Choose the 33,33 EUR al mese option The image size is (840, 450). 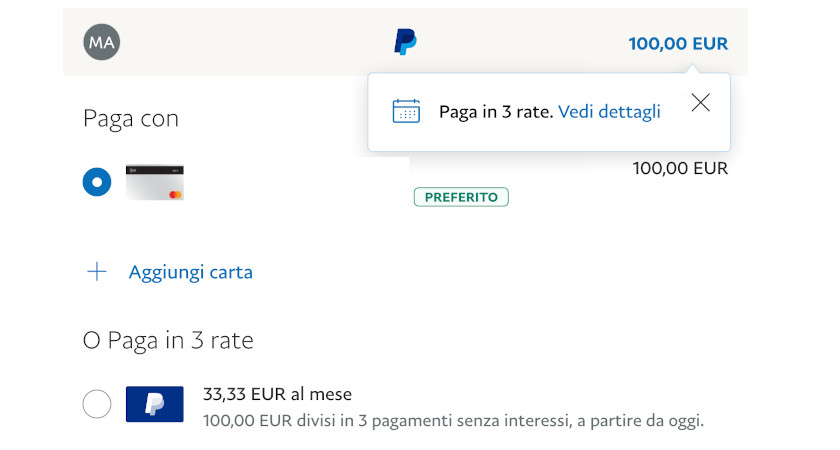[277, 394]
